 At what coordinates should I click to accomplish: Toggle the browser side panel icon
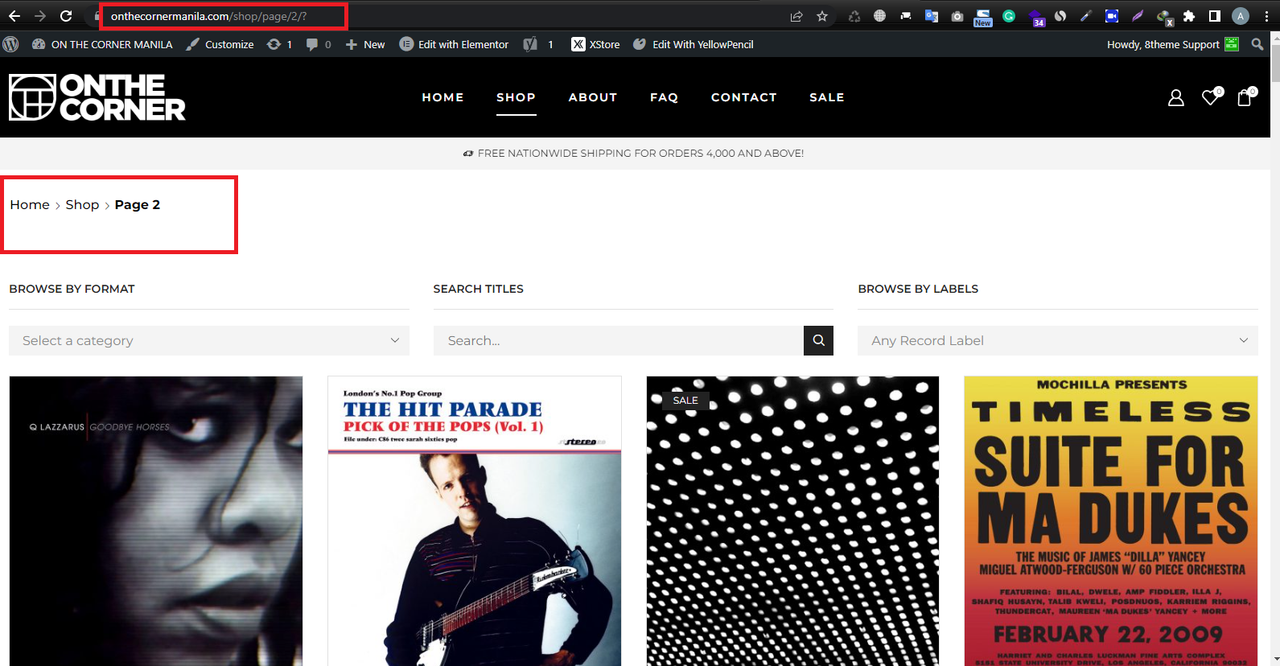(1214, 16)
